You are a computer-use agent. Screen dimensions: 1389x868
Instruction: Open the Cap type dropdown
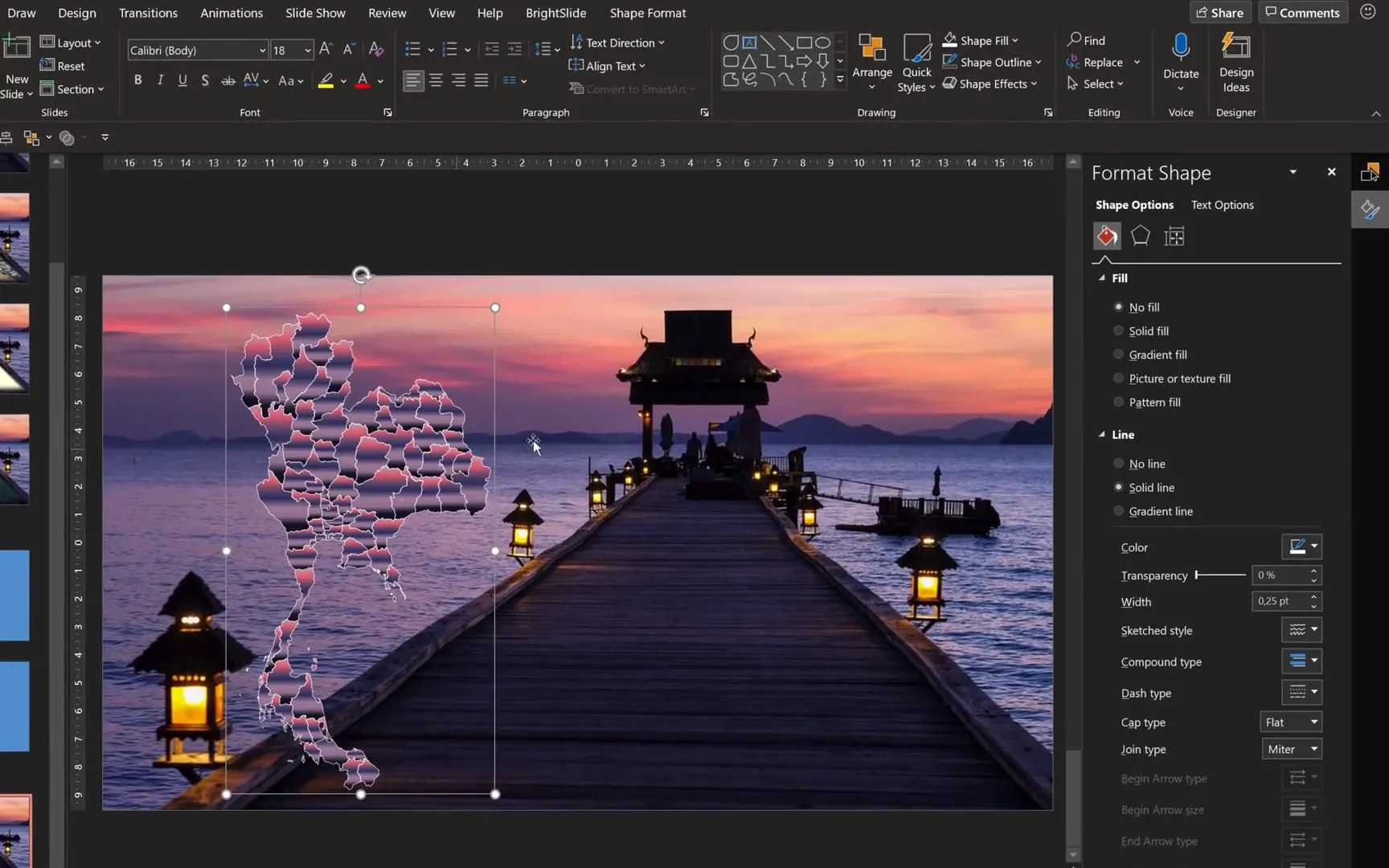click(x=1290, y=722)
